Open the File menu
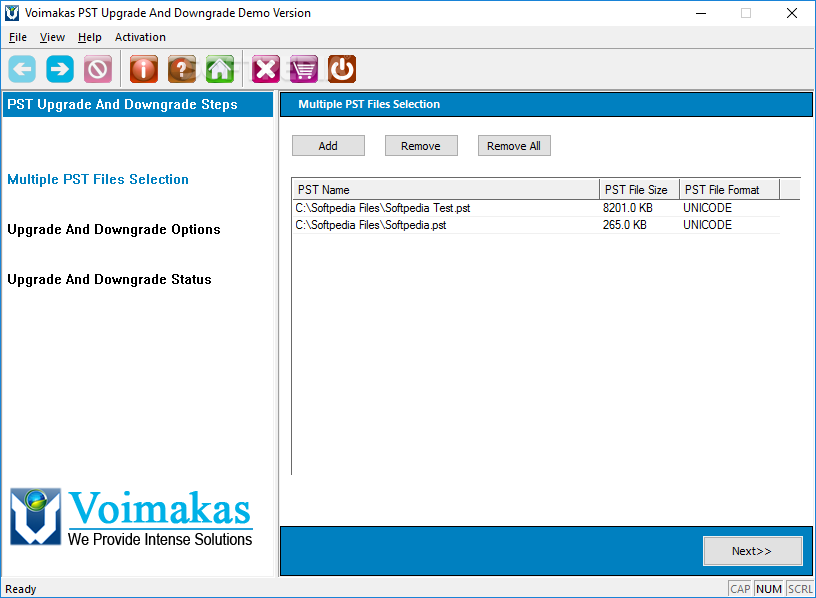 click(18, 37)
